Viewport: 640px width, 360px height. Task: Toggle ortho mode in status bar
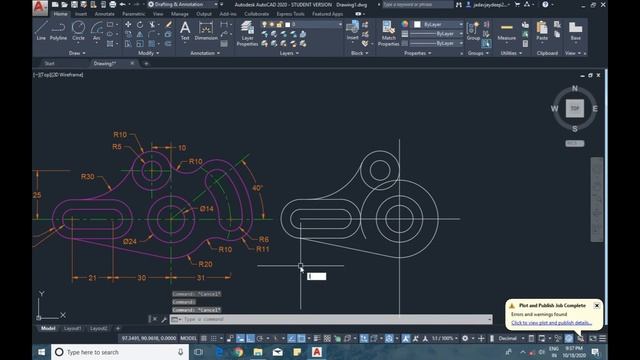point(250,338)
